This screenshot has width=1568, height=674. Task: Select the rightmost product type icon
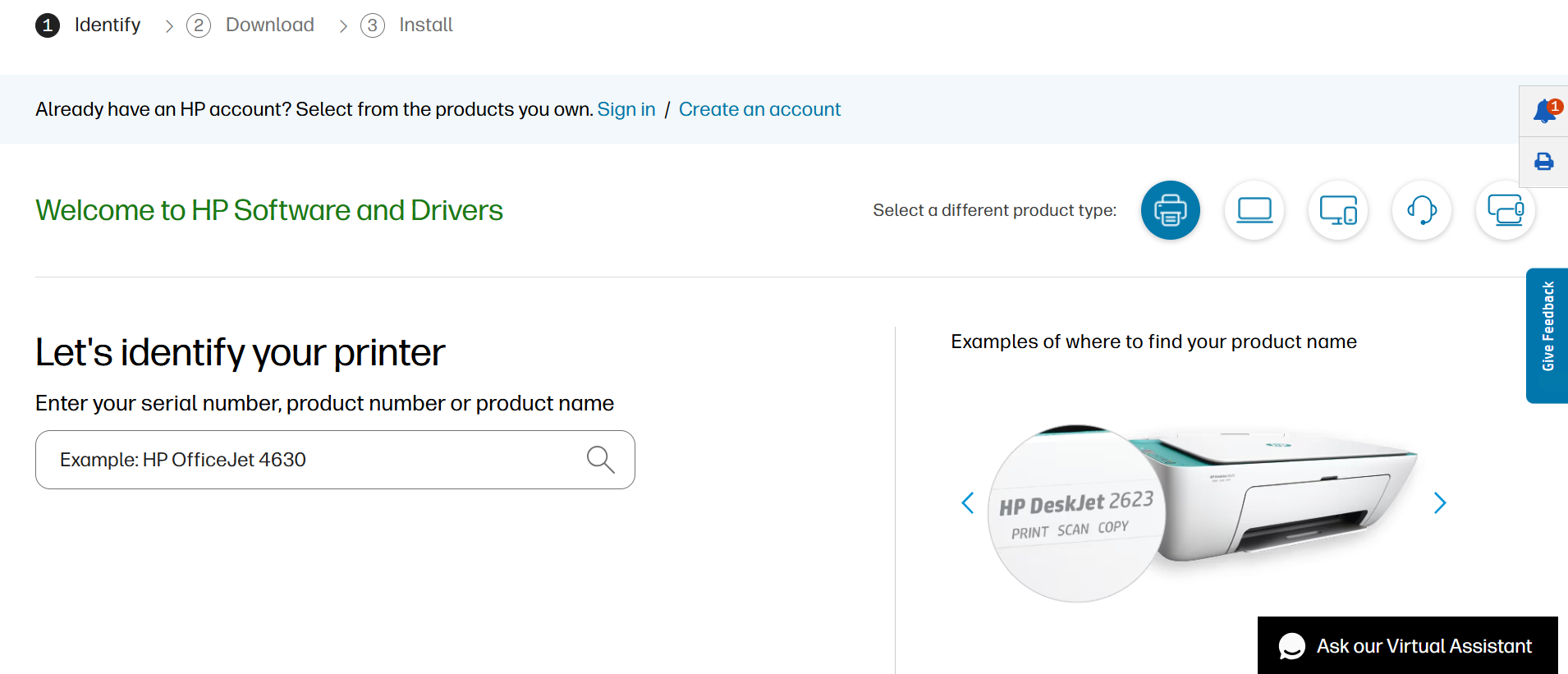1505,210
